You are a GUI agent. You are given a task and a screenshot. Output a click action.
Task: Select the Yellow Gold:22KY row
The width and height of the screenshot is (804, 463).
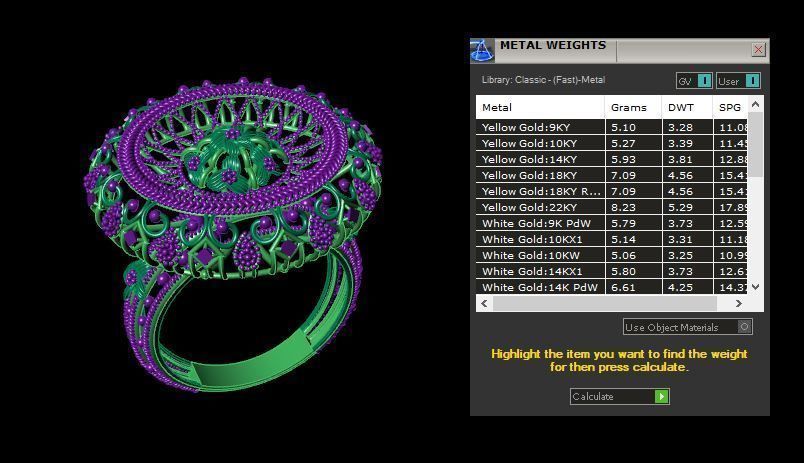pos(612,207)
